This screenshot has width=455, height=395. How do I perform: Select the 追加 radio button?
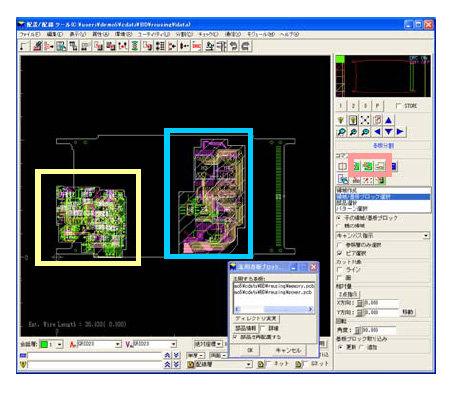click(361, 347)
